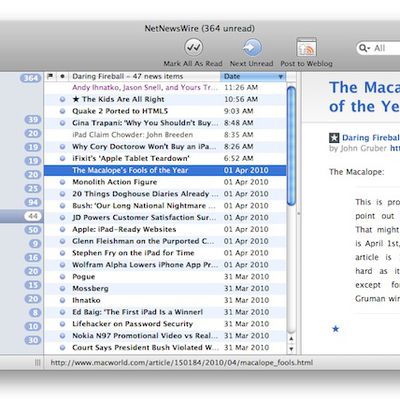Image resolution: width=400 pixels, height=400 pixels.
Task: Open the Post to Weblog icon
Action: click(x=307, y=48)
